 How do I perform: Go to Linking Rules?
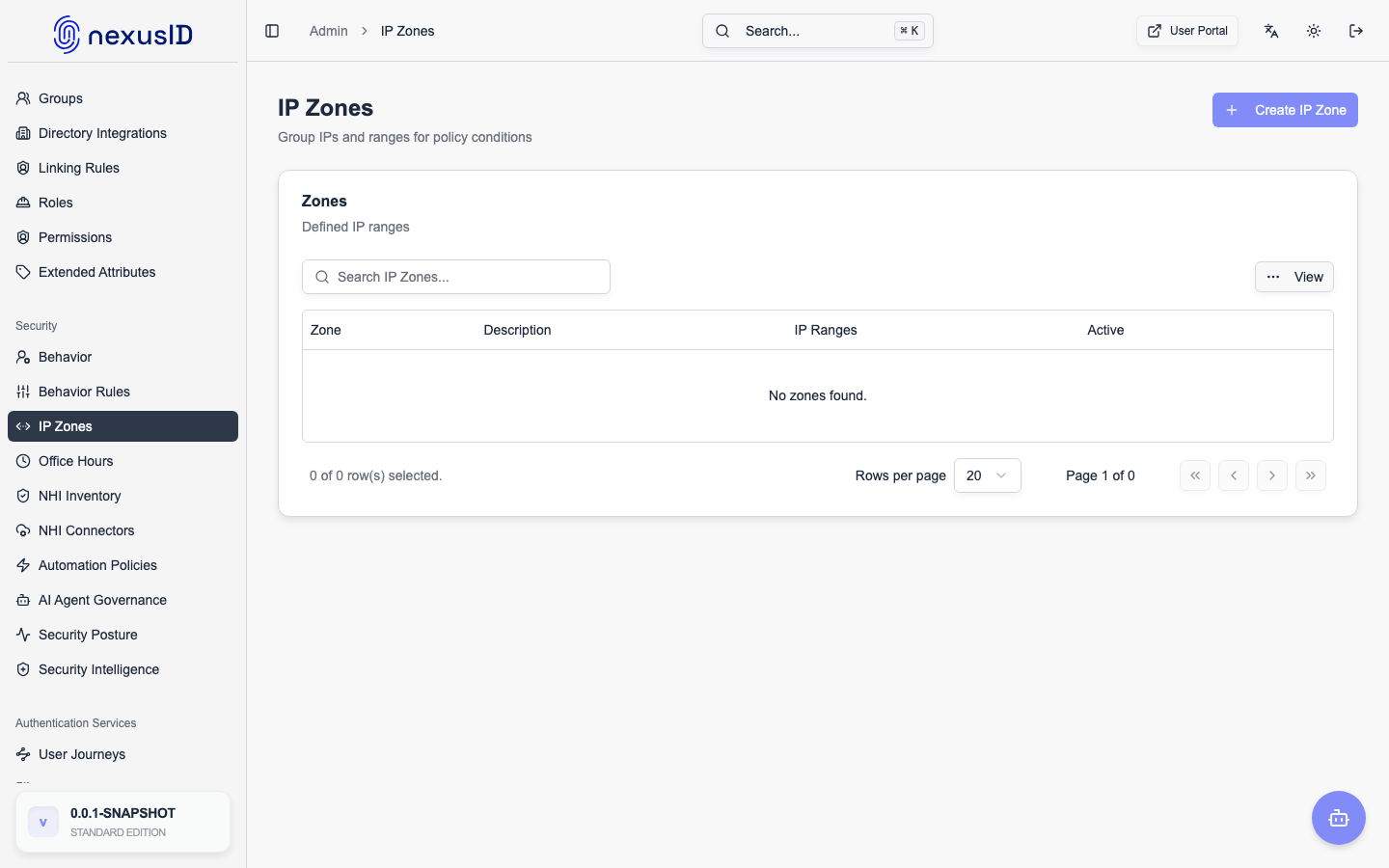123,168
